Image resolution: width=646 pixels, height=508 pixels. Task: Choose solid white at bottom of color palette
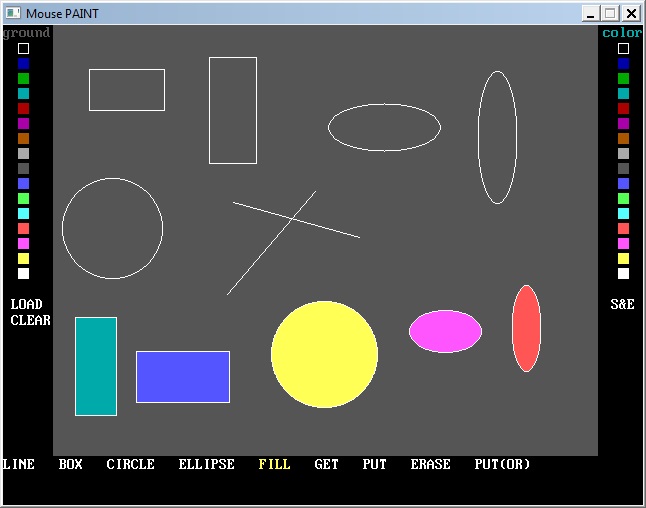coord(623,273)
